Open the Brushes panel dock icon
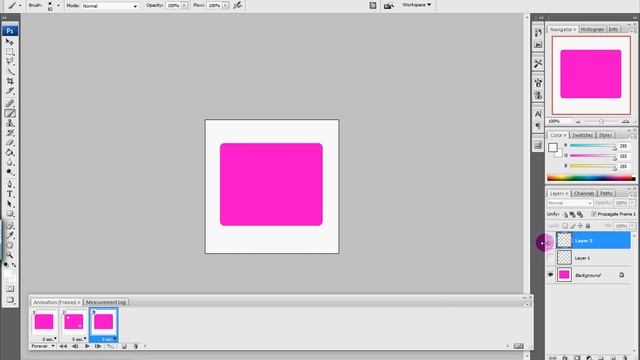The image size is (640, 360). click(538, 82)
